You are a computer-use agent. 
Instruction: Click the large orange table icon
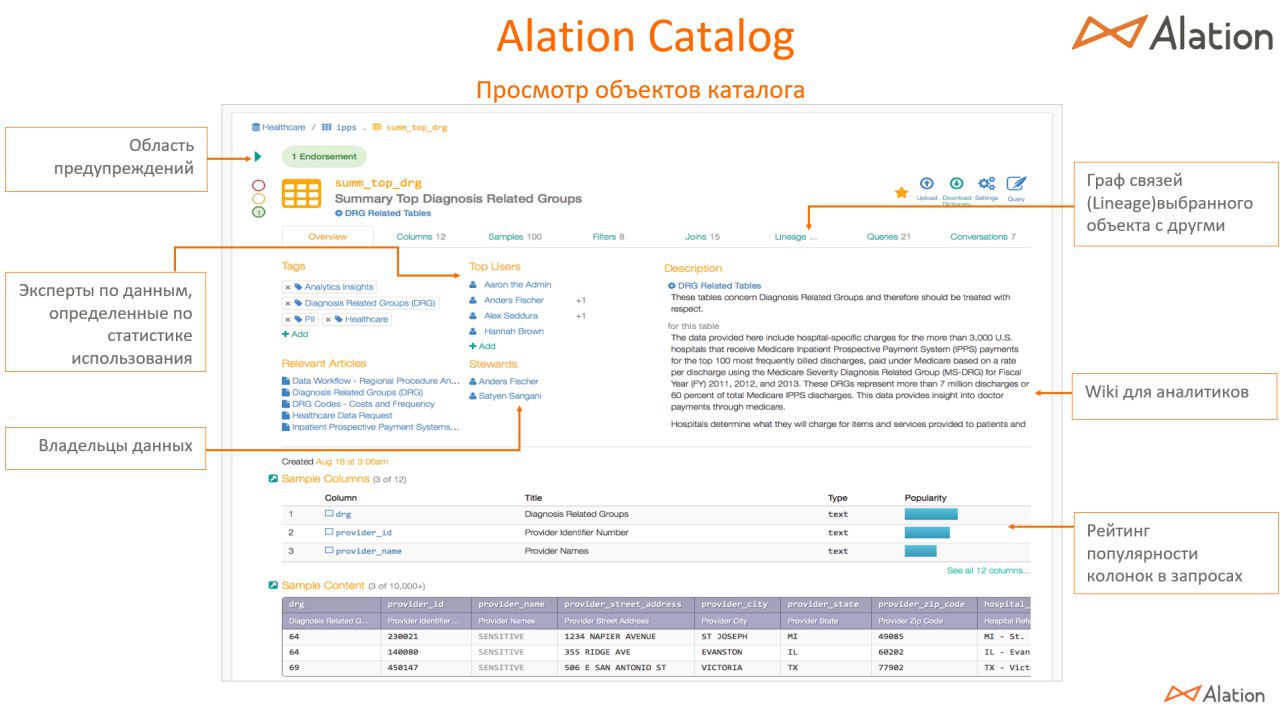(301, 194)
